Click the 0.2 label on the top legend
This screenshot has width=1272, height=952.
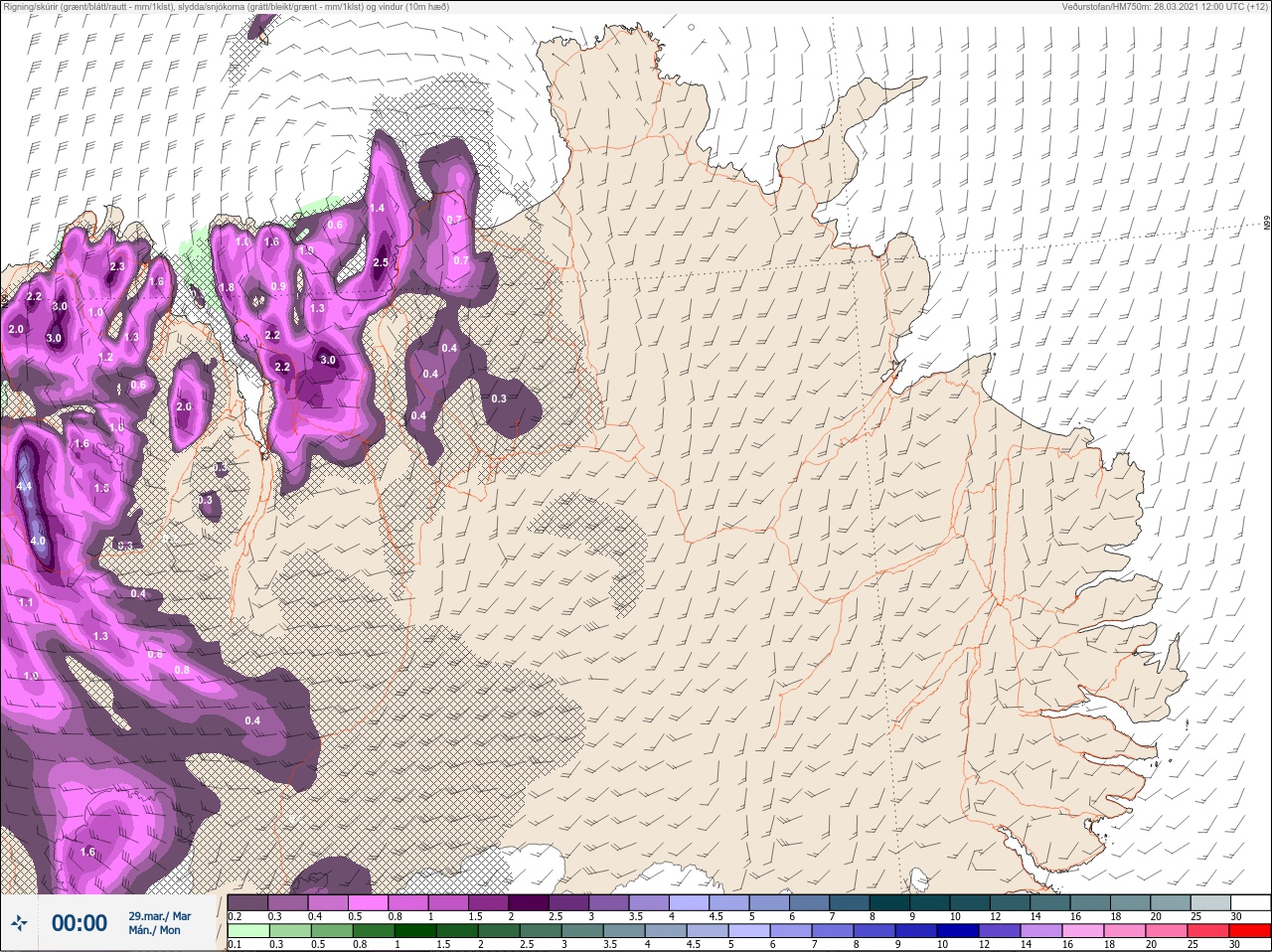[x=235, y=916]
